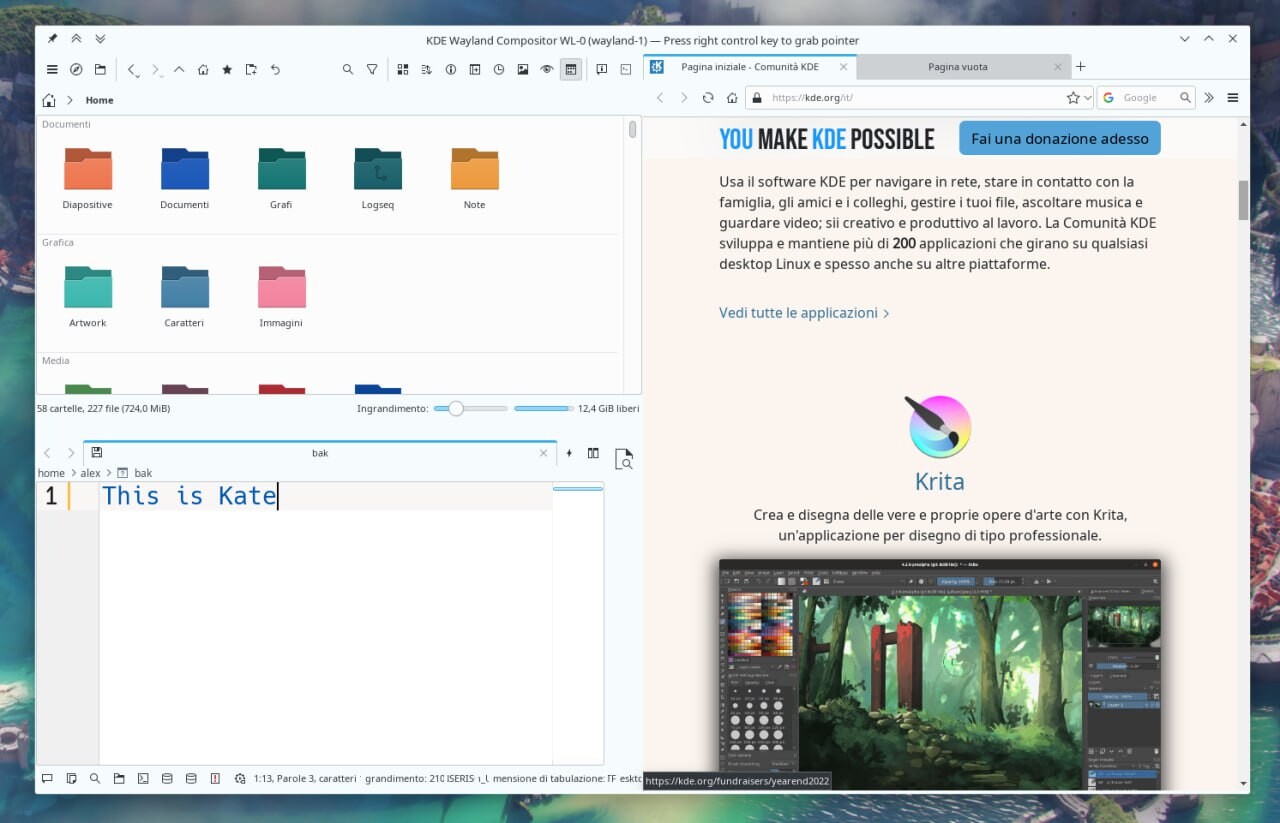Screen dimensions: 1280x823
Task: Click the new tab folder icon in Dolphin
Action: click(100, 70)
